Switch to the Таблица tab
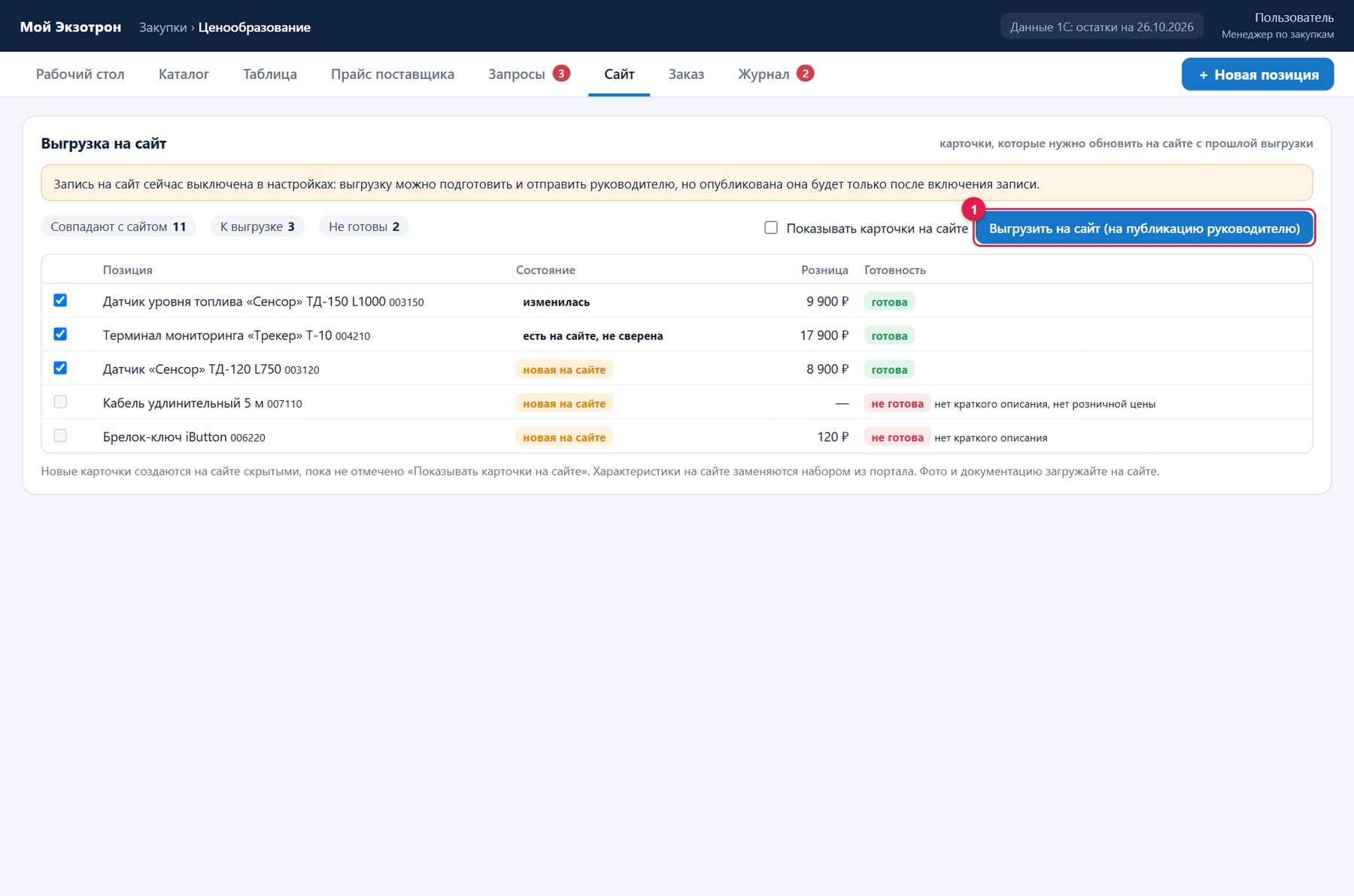The width and height of the screenshot is (1354, 896). point(270,74)
